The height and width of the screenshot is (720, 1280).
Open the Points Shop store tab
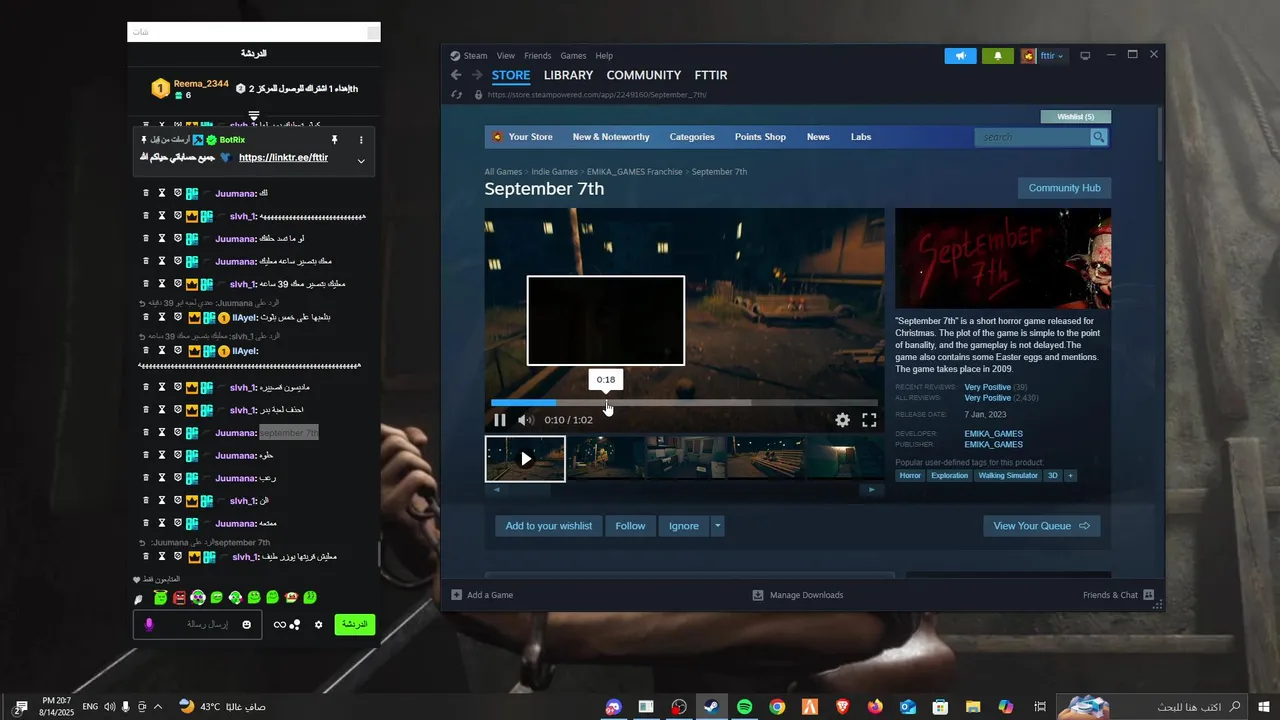point(760,137)
